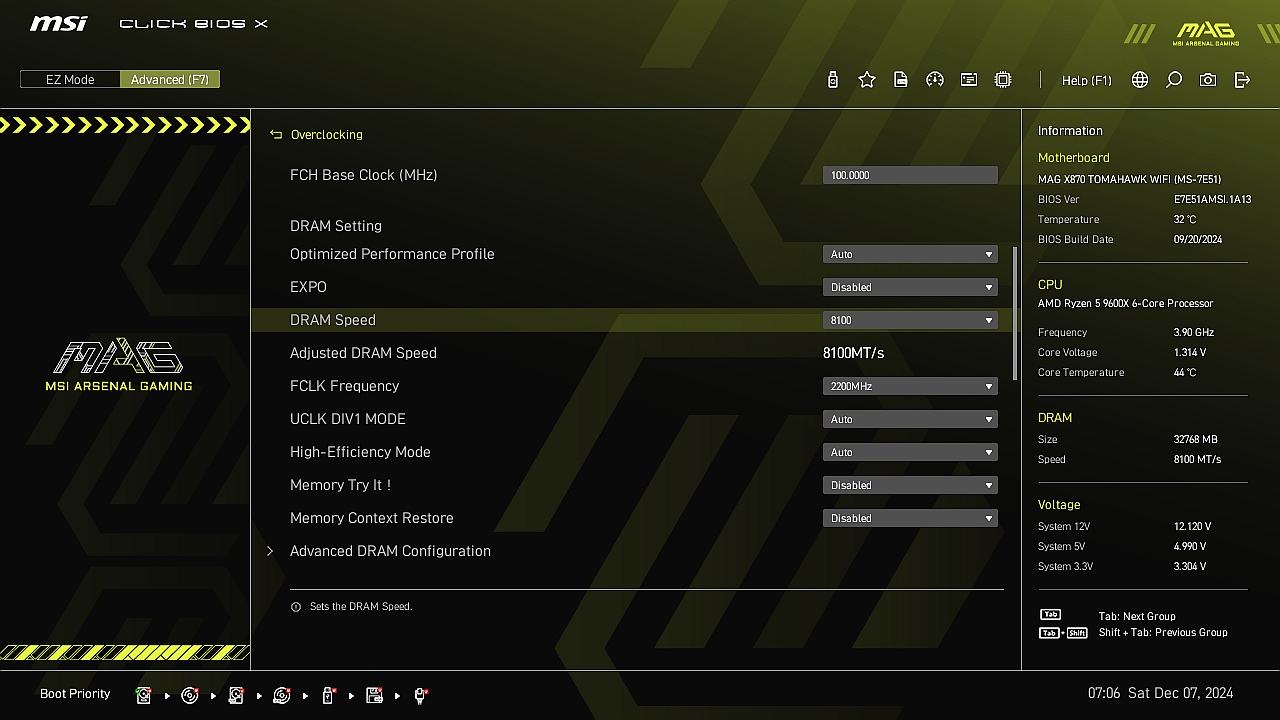1280x720 pixels.
Task: Select High-Efficiency Mode label
Action: (360, 452)
